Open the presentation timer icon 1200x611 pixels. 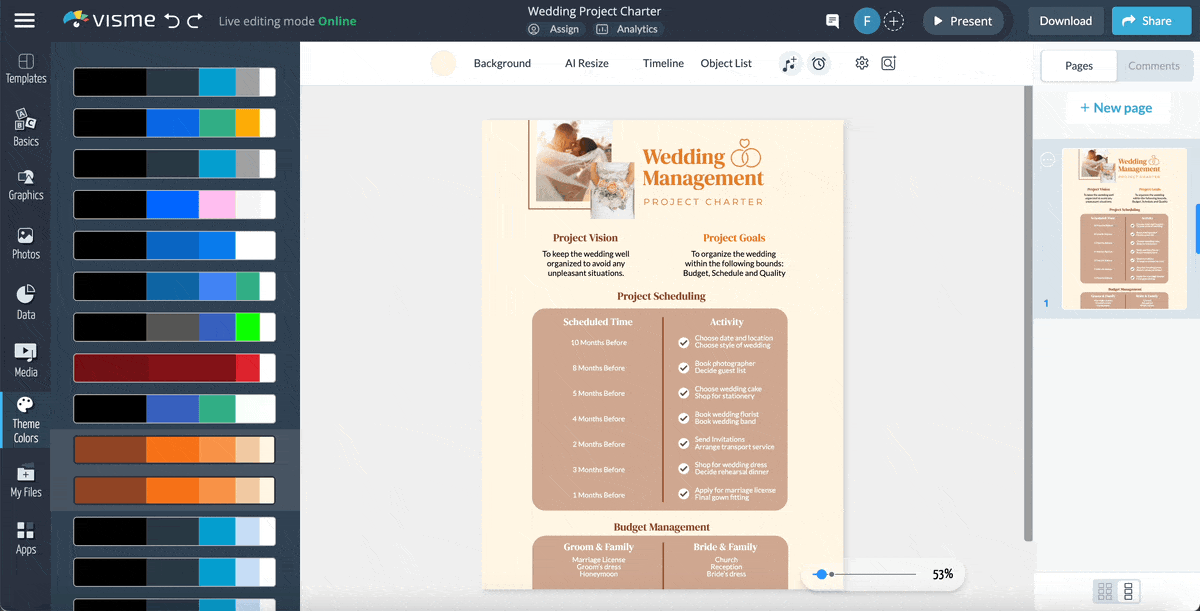tap(820, 62)
